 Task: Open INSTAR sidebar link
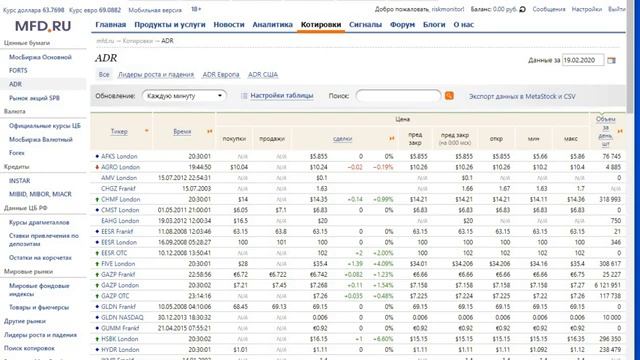click(x=20, y=180)
